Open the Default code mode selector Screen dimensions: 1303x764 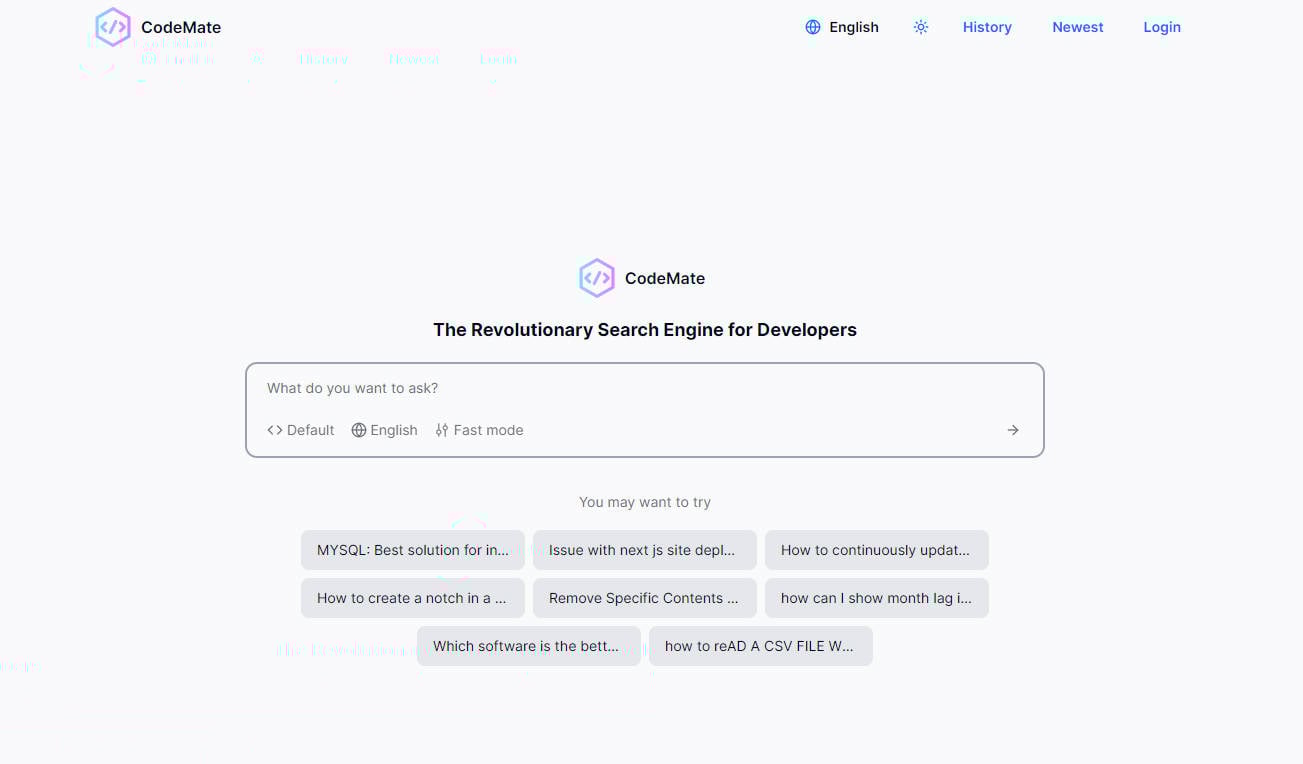(301, 430)
